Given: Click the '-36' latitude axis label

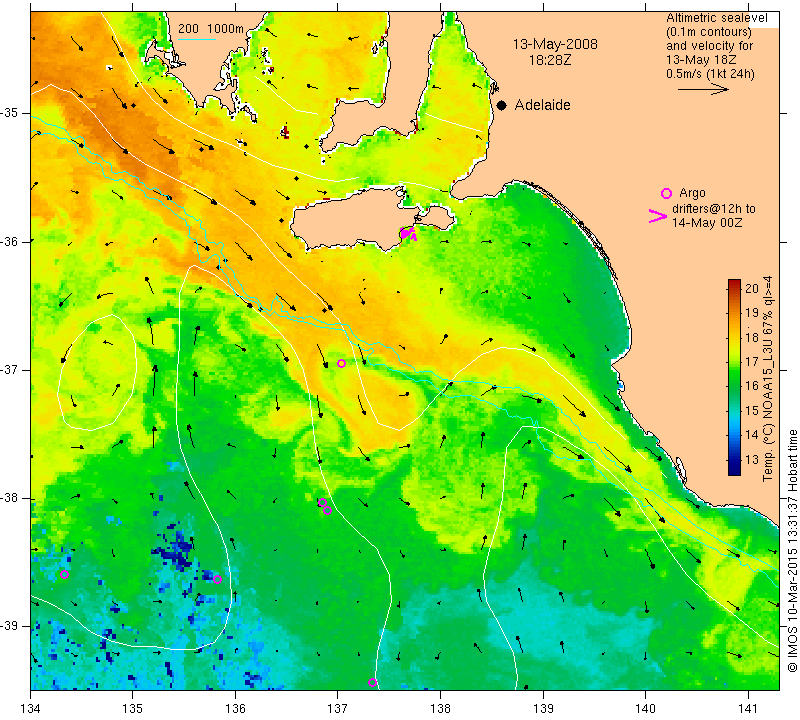Looking at the screenshot, I should point(10,241).
